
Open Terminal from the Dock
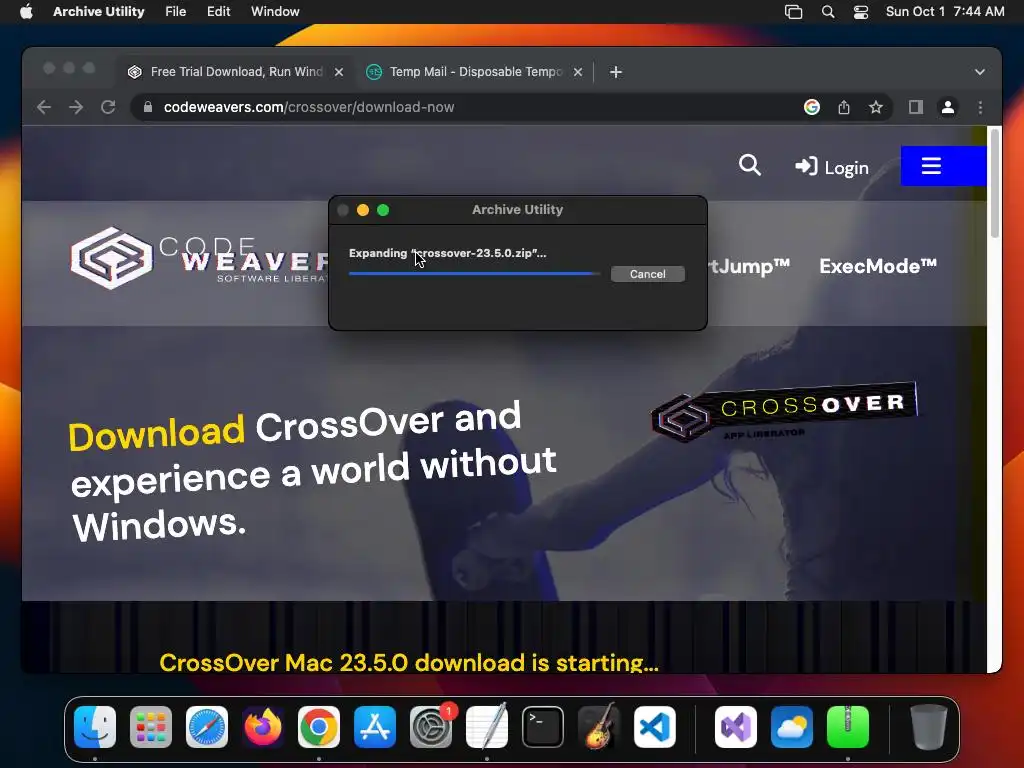[x=543, y=727]
